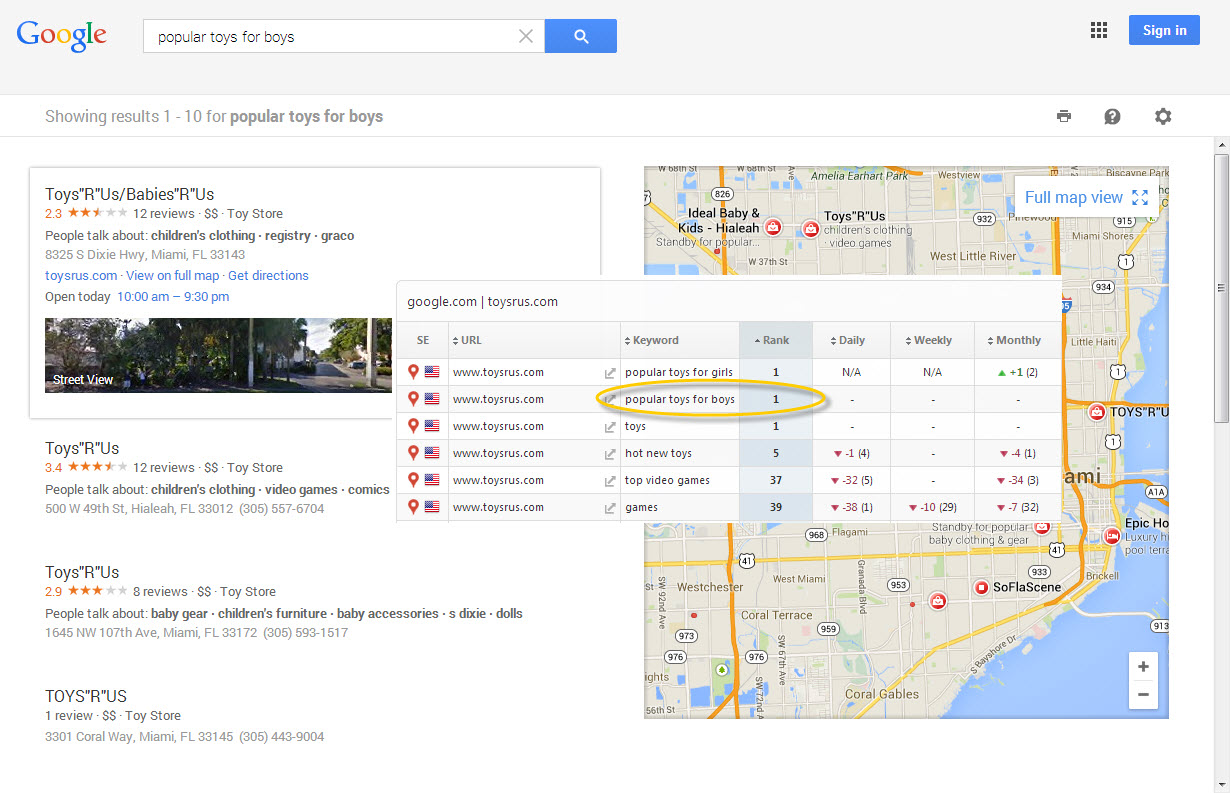Open the settings gear icon
Screen dimensions: 1230x793
[x=1162, y=116]
